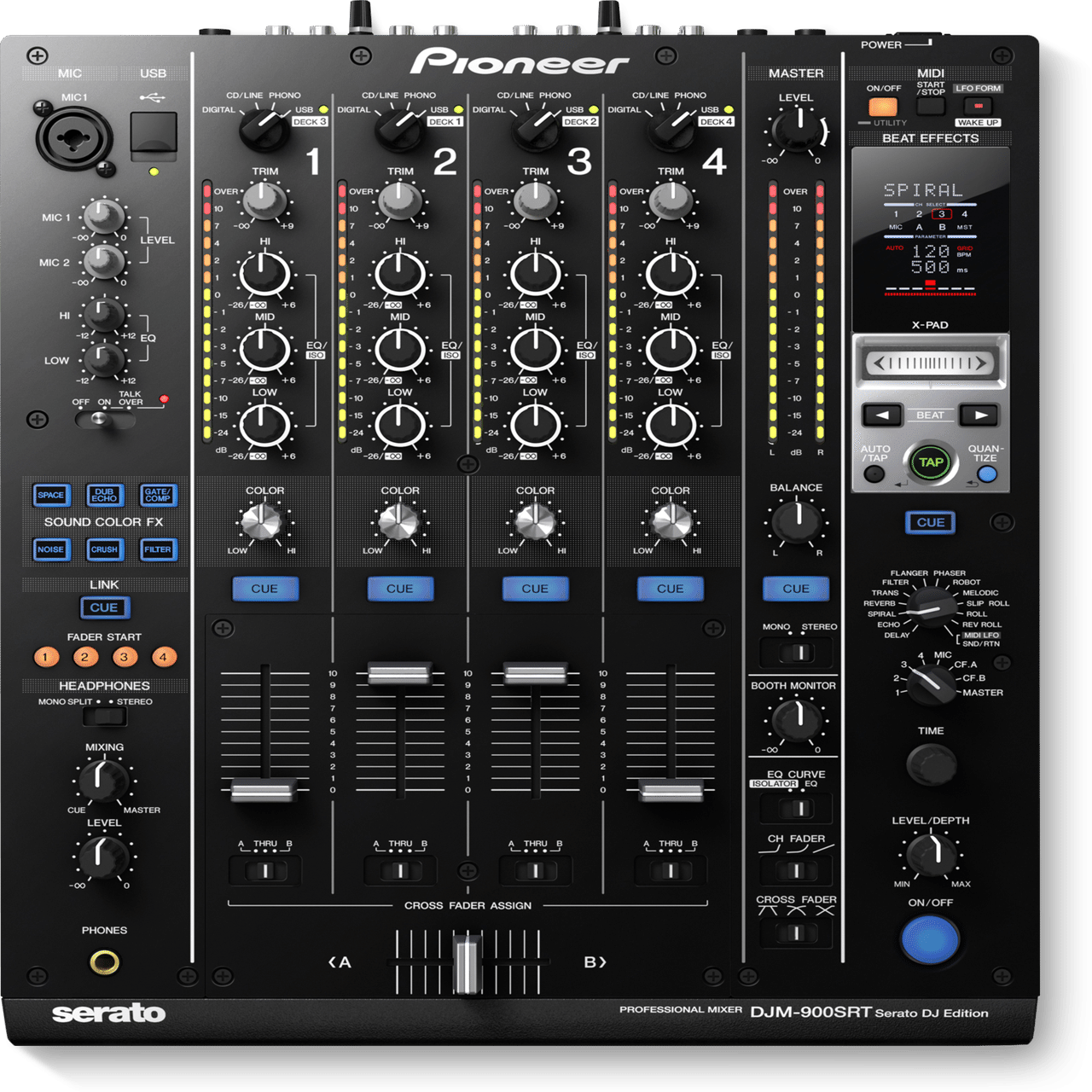Click the X-PAD touch strip
Image resolution: width=1092 pixels, height=1092 pixels.
click(x=932, y=362)
